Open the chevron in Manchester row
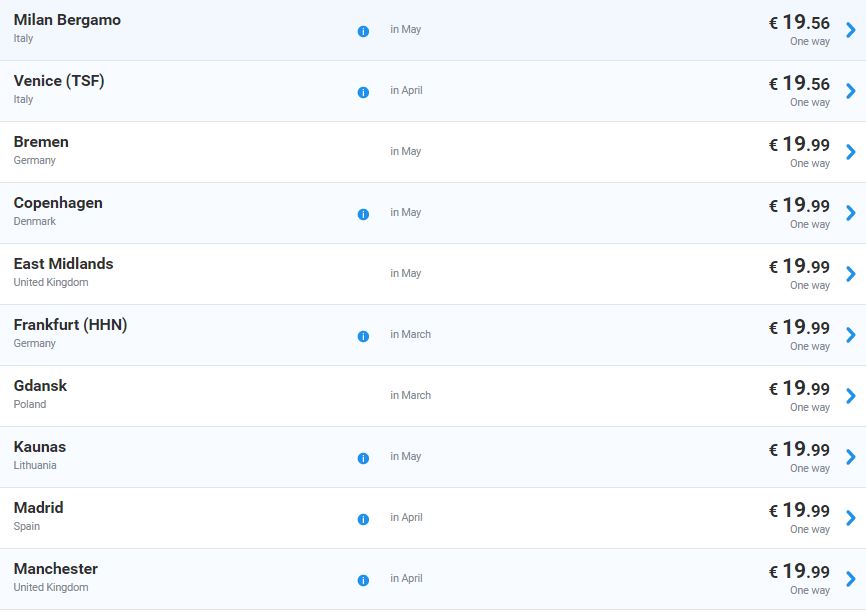The height and width of the screenshot is (612, 866). pos(851,579)
